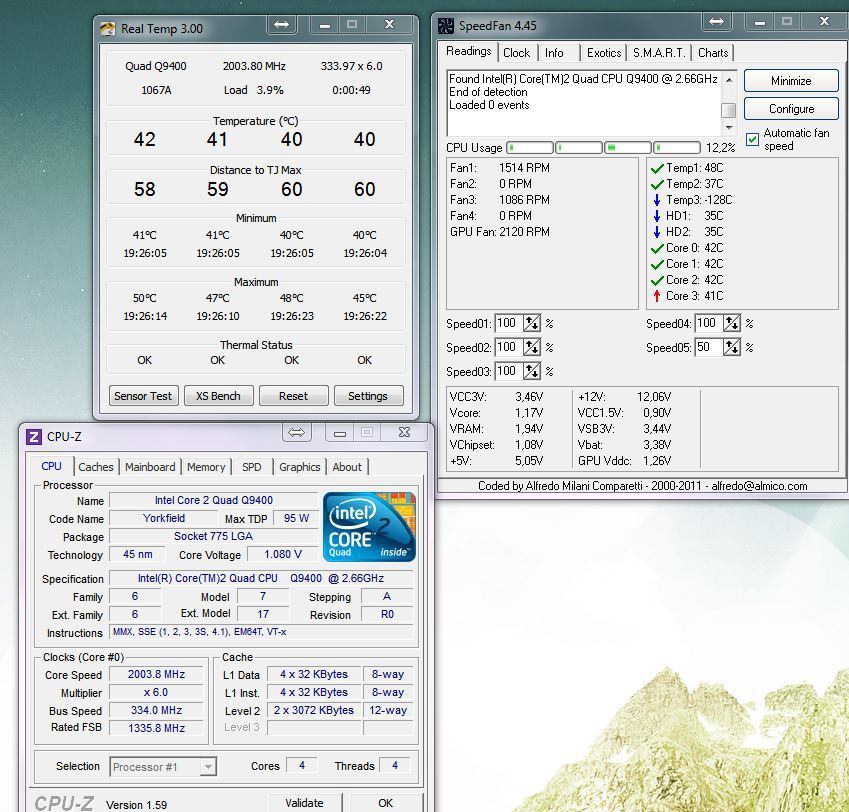849x812 pixels.
Task: Open the SpeedFan Exotics tab
Action: [x=604, y=53]
